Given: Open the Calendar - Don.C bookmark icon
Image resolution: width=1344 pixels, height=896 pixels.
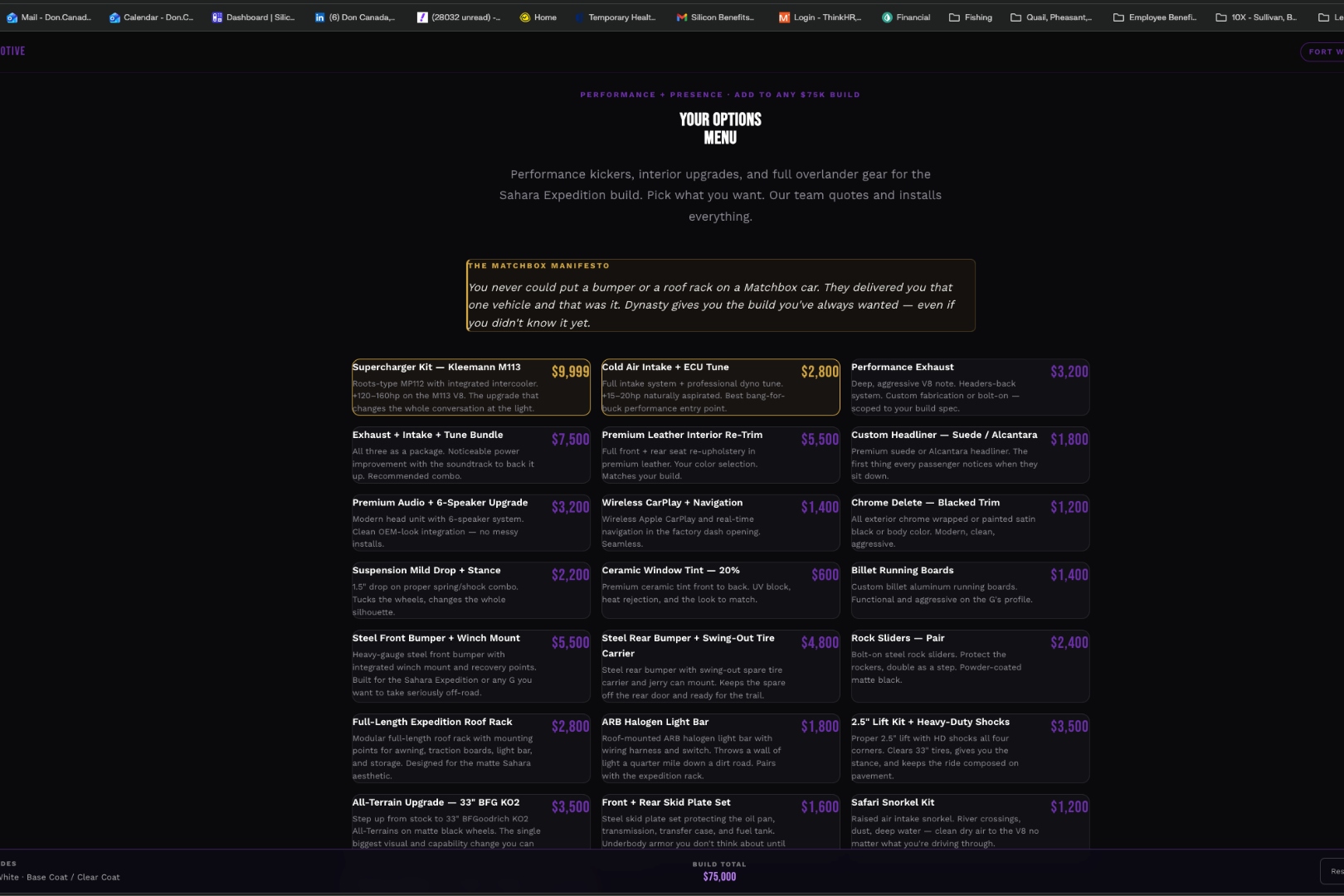Looking at the screenshot, I should 114,17.
